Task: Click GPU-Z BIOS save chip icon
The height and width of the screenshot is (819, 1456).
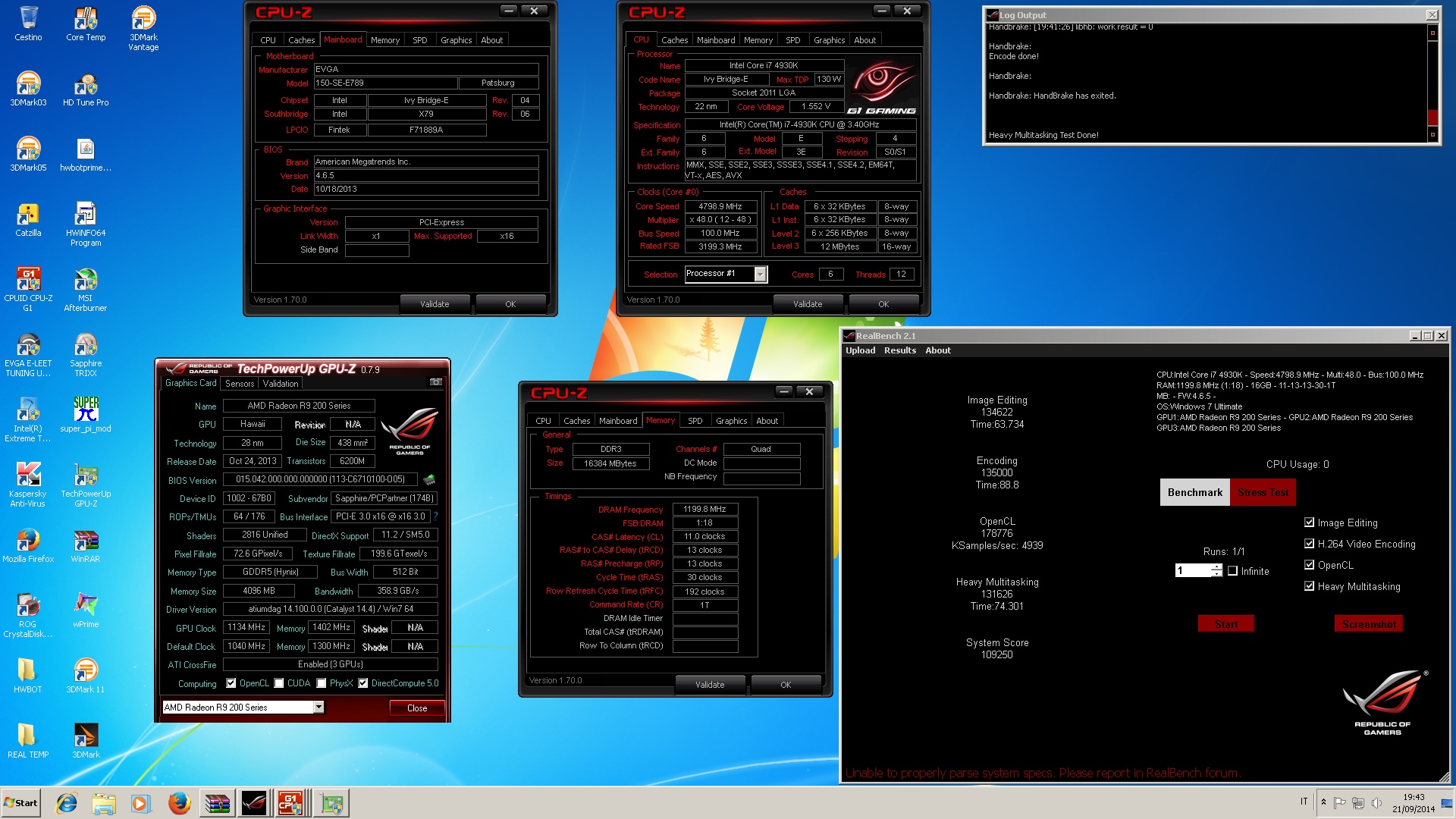Action: click(x=429, y=479)
